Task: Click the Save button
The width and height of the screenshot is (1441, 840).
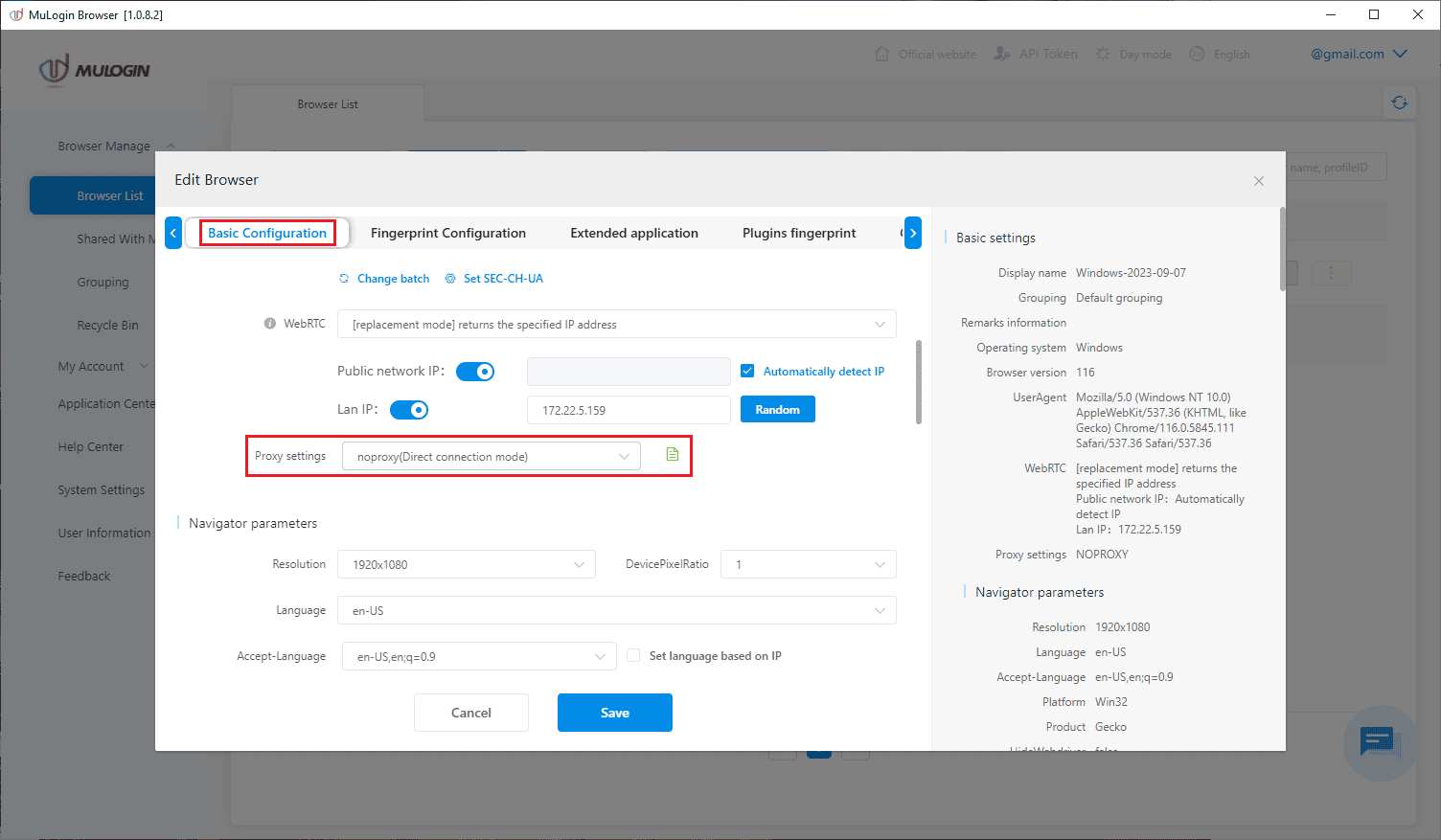Action: [x=615, y=713]
